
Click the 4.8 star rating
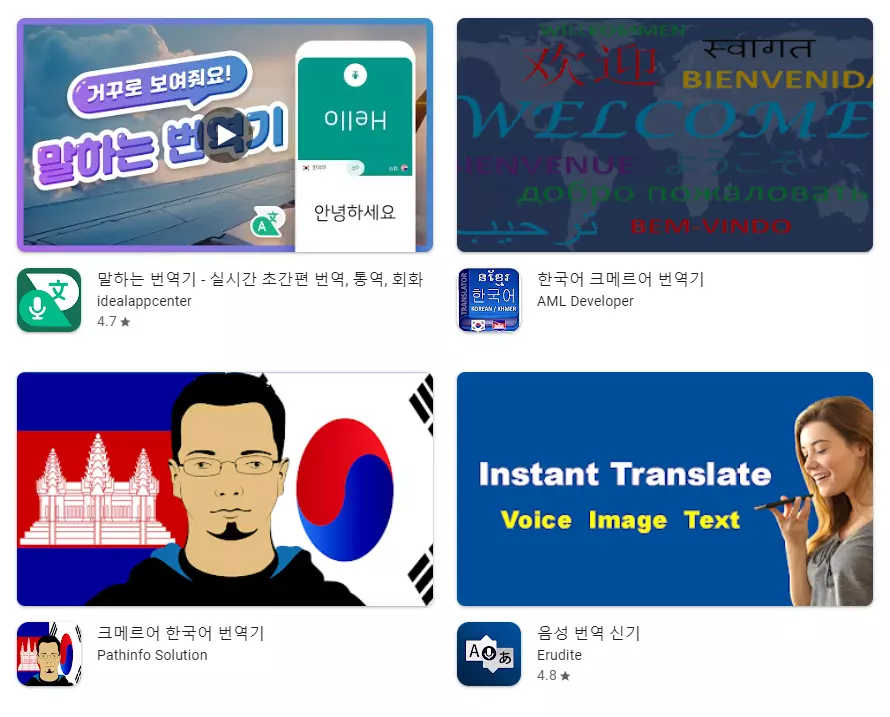pos(553,676)
